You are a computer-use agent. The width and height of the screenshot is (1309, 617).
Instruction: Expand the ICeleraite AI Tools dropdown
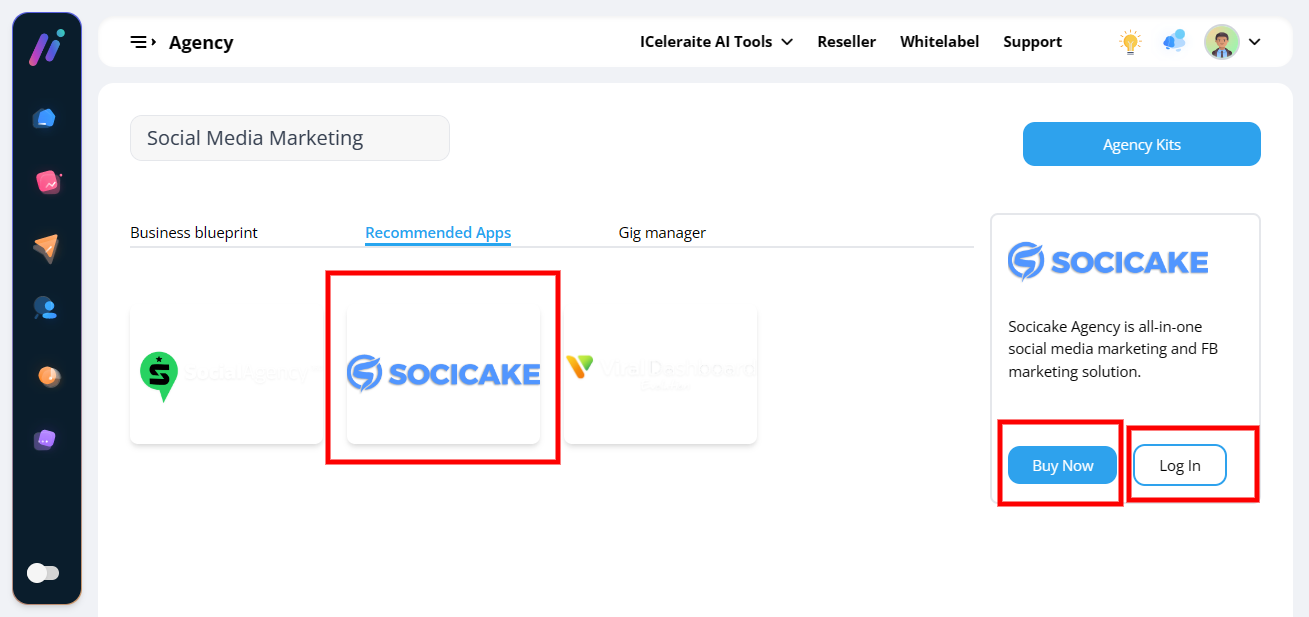(x=716, y=42)
